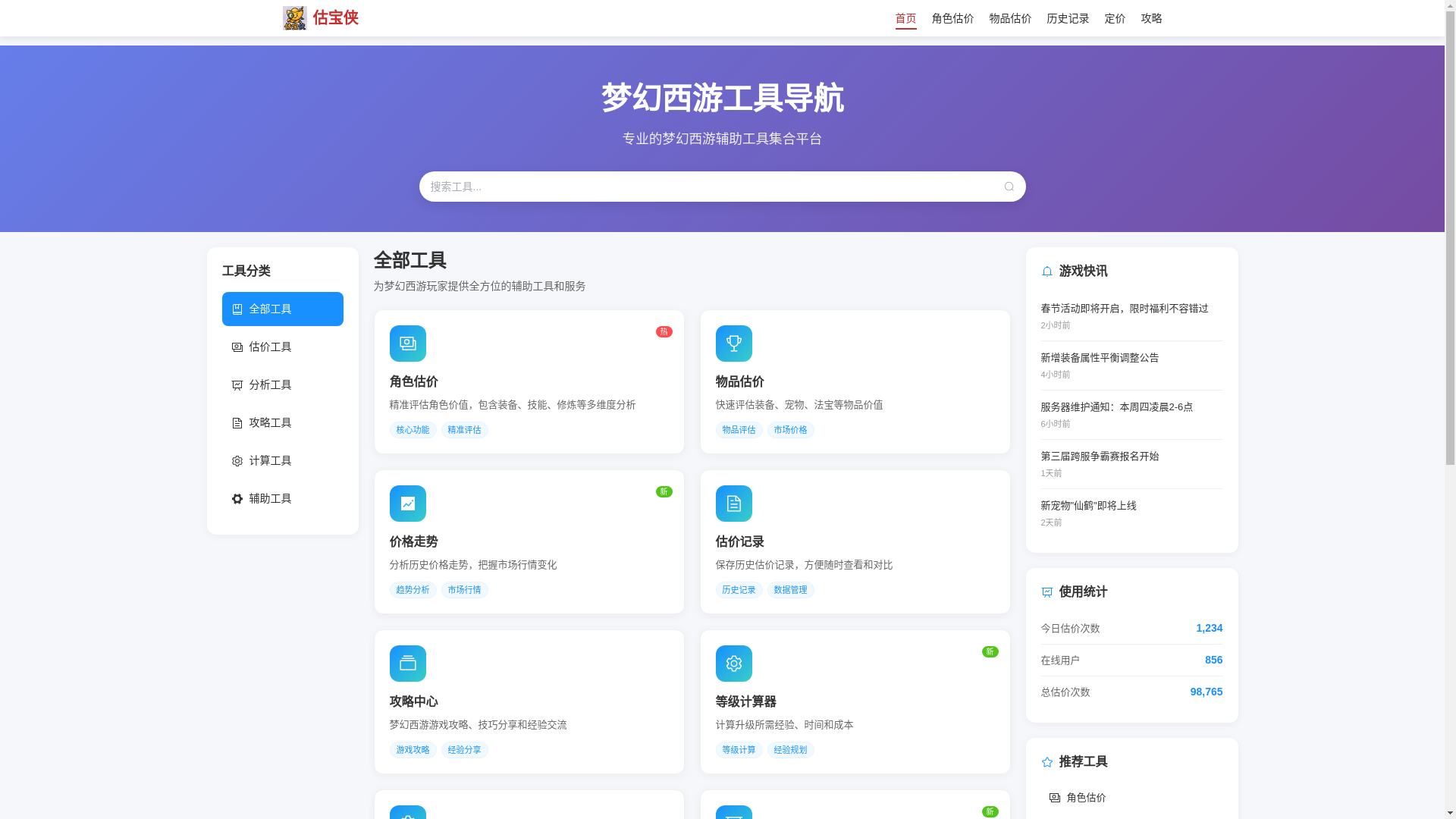Click the 精准评估 tag
1456x819 pixels.
(464, 430)
